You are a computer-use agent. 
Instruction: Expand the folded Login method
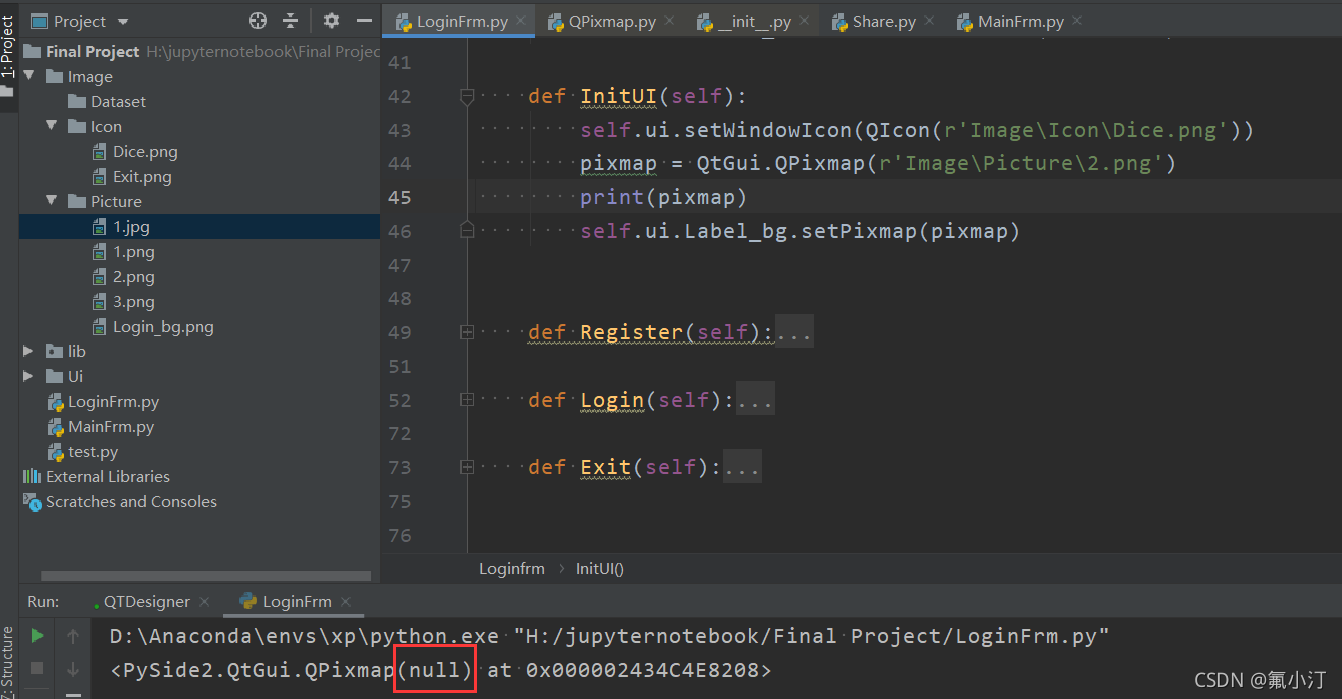[466, 400]
